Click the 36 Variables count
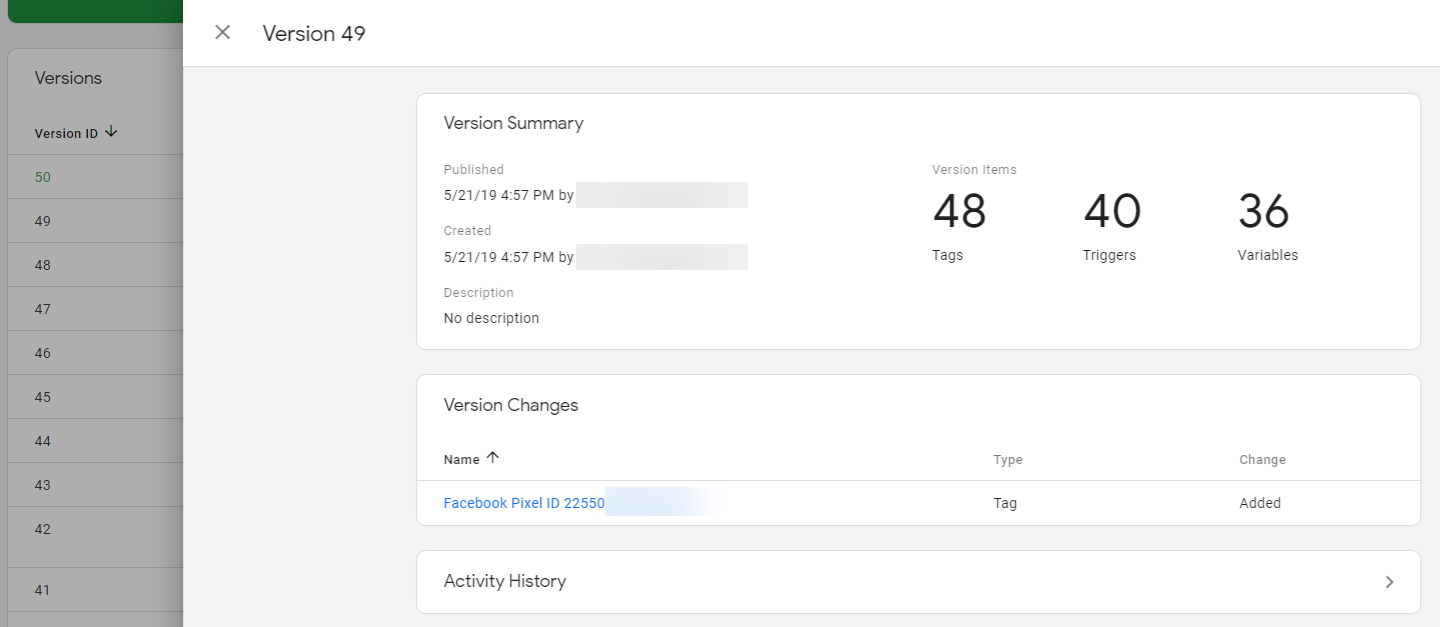1440x627 pixels. tap(1264, 212)
